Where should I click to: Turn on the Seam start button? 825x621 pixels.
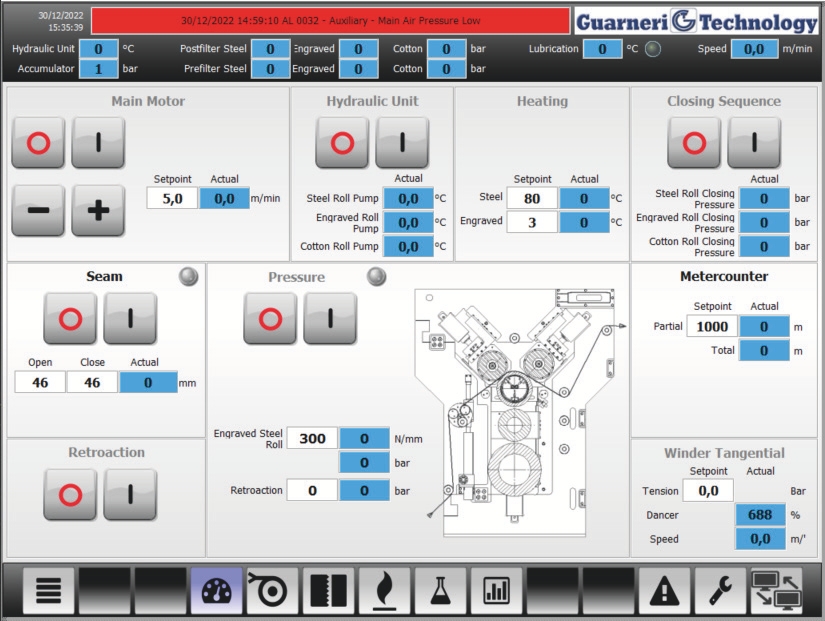pos(130,318)
